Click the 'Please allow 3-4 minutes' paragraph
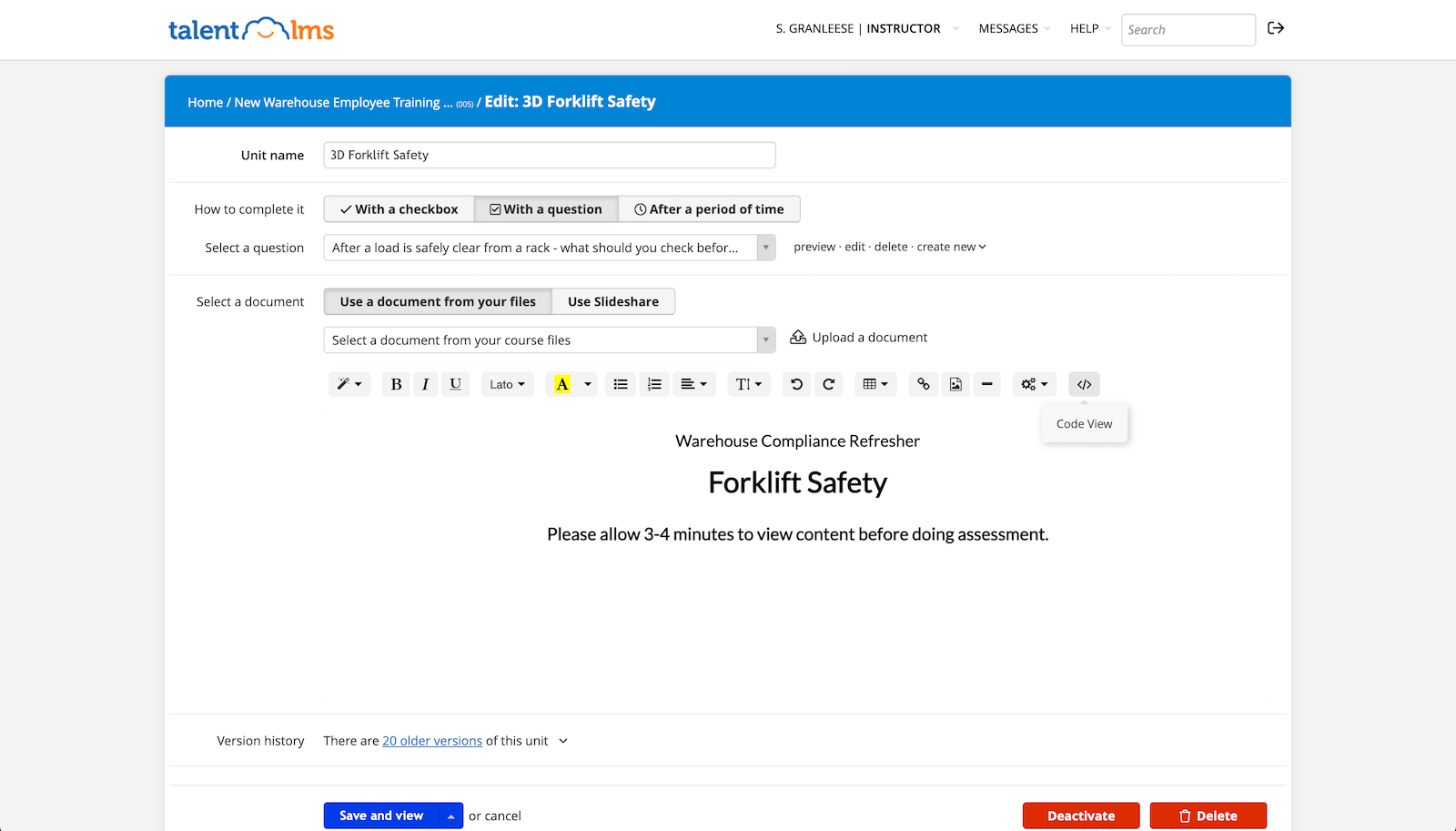The height and width of the screenshot is (831, 1456). 798,534
